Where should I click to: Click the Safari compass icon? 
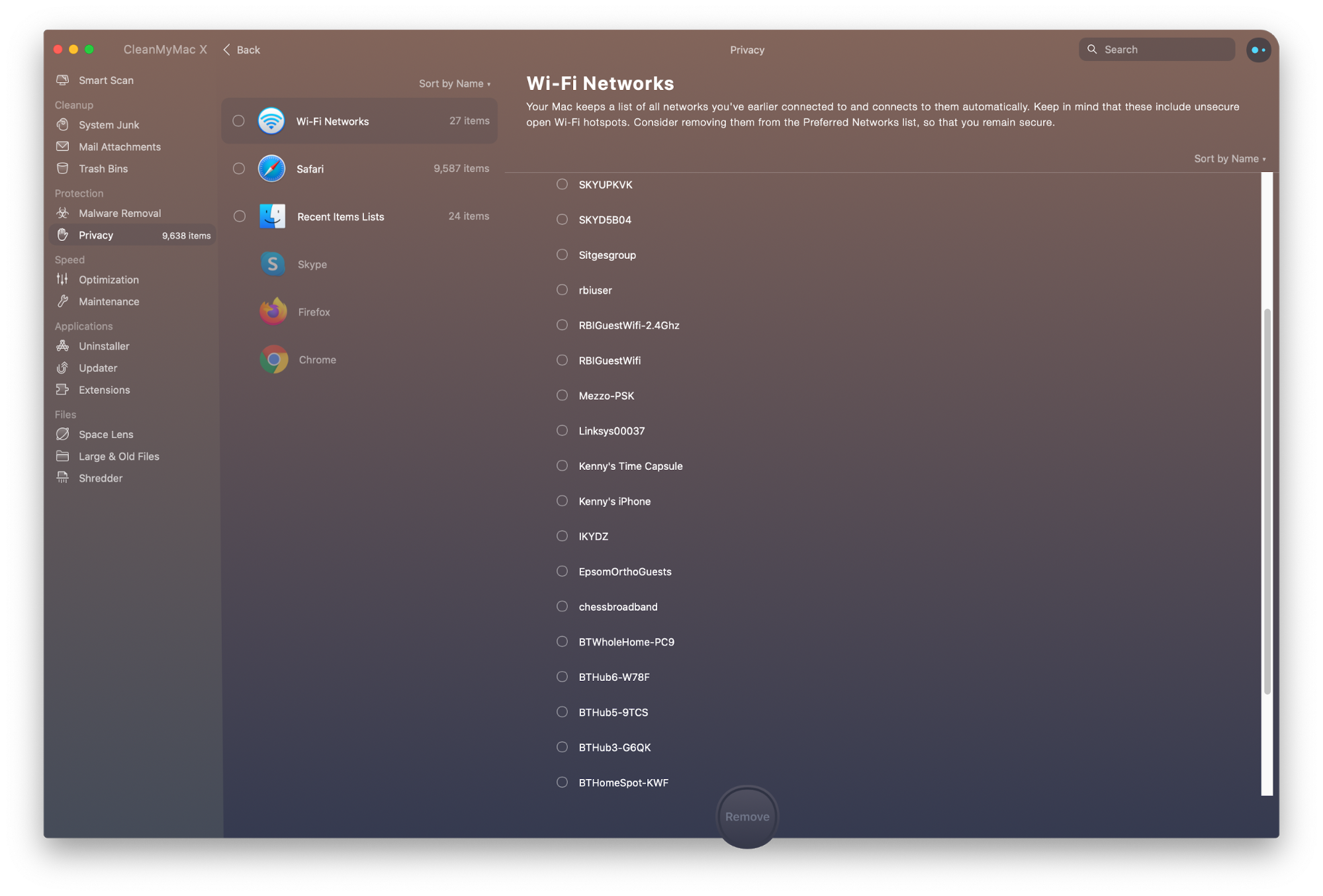[x=271, y=169]
